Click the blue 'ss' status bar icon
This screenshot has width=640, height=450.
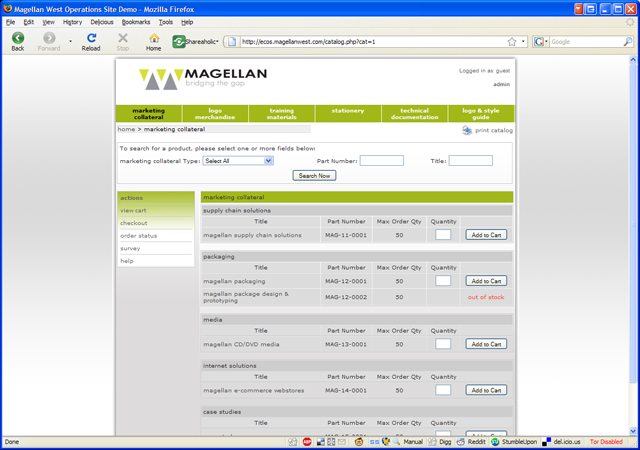pos(374,442)
